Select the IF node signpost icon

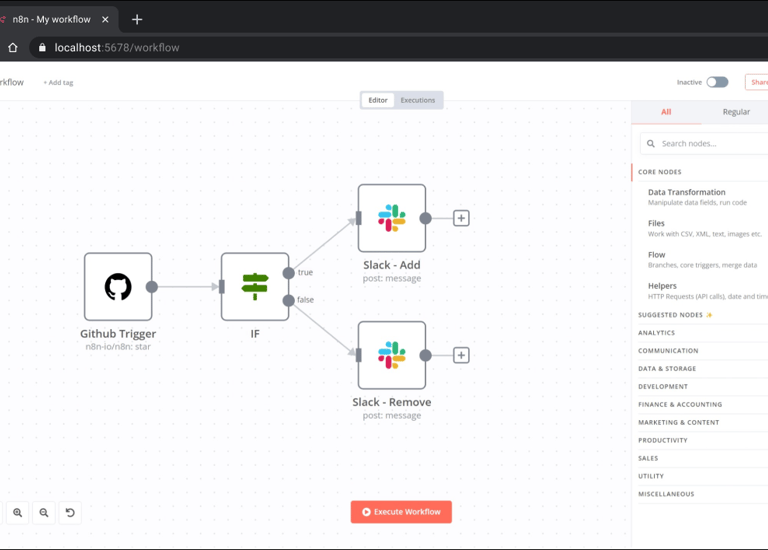255,287
